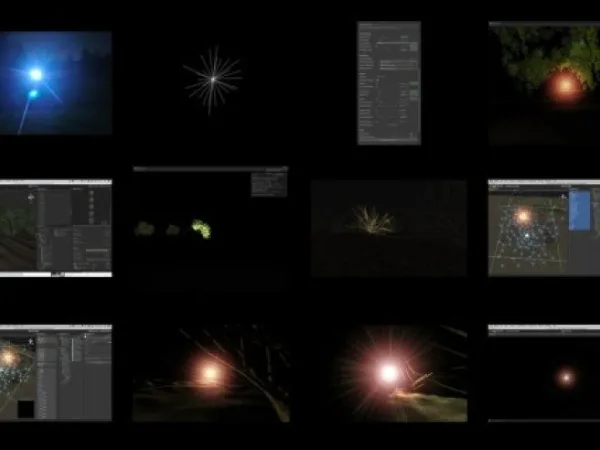Click the grey info overlay box above green smoke

[269, 185]
